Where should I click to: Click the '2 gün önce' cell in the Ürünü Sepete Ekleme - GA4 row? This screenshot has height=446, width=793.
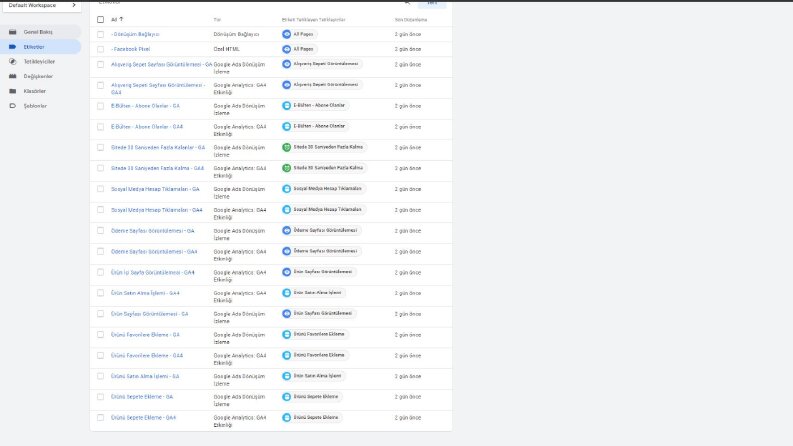tap(408, 418)
